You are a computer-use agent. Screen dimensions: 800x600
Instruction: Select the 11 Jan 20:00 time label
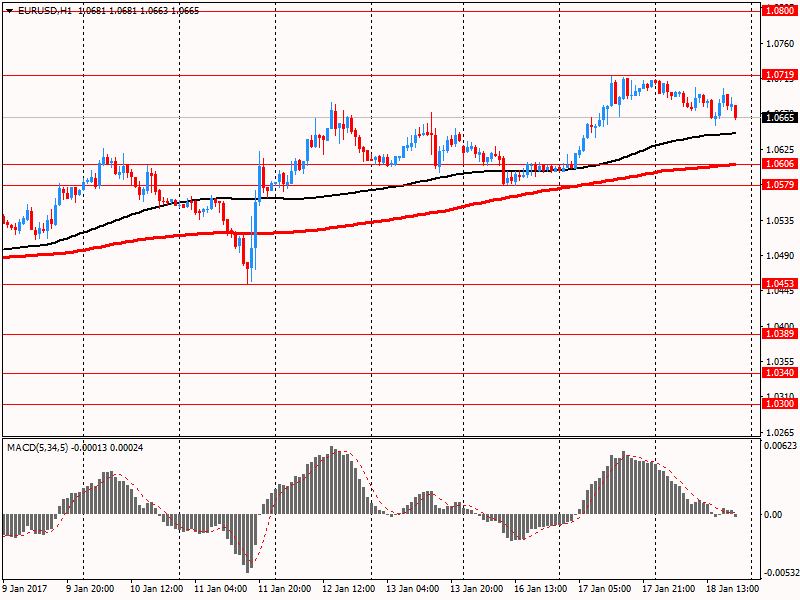point(287,589)
